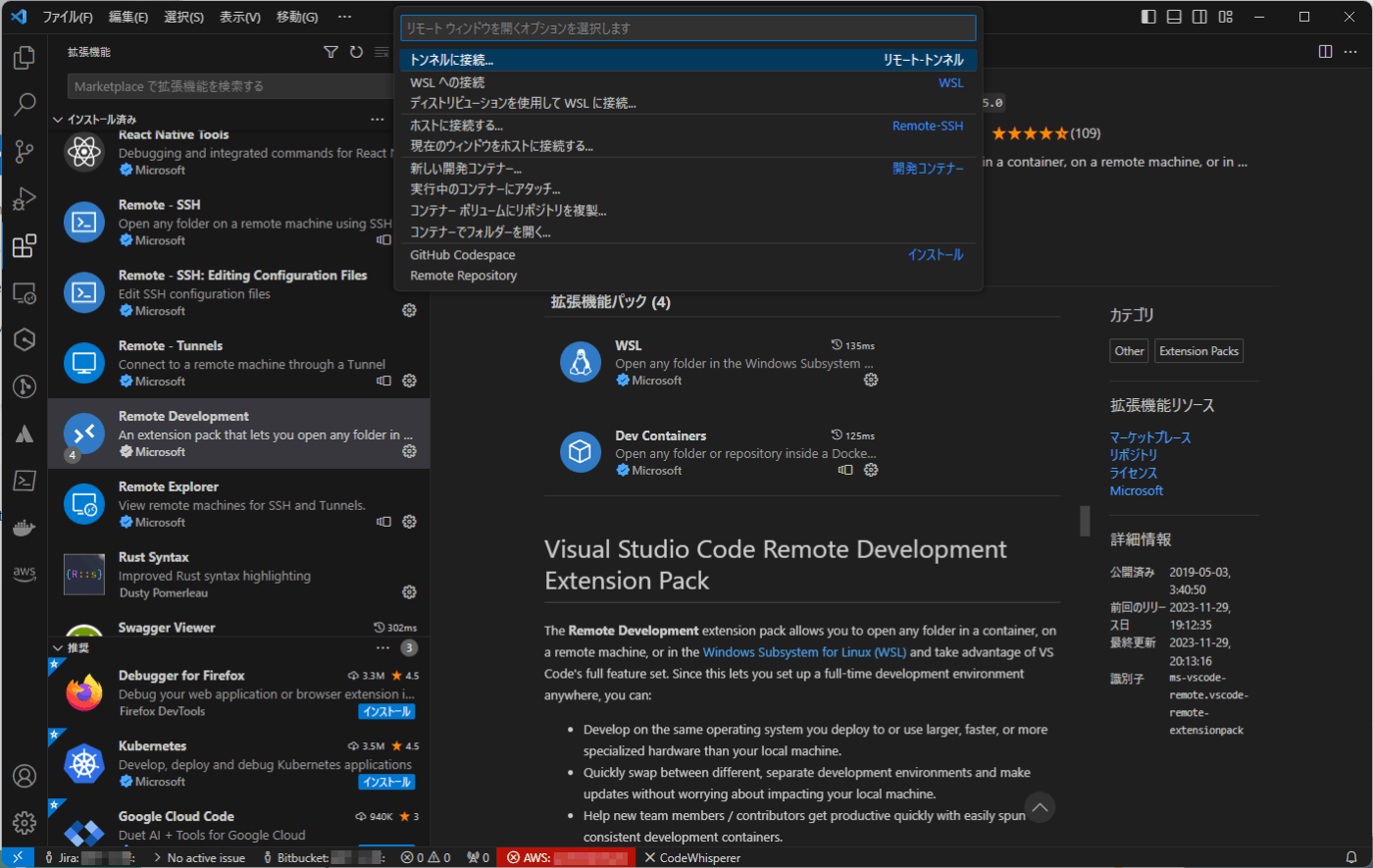1373x868 pixels.
Task: Open the AWS Toolkit view icon
Action: (x=25, y=575)
